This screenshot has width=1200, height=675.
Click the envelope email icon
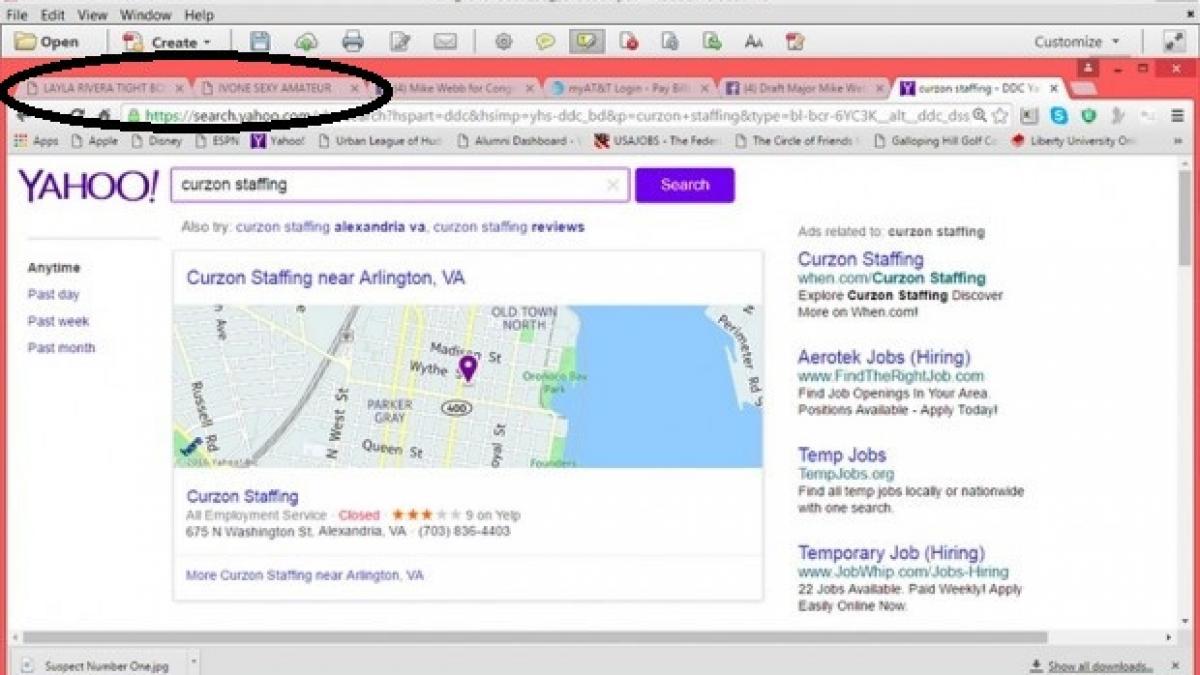(x=445, y=42)
